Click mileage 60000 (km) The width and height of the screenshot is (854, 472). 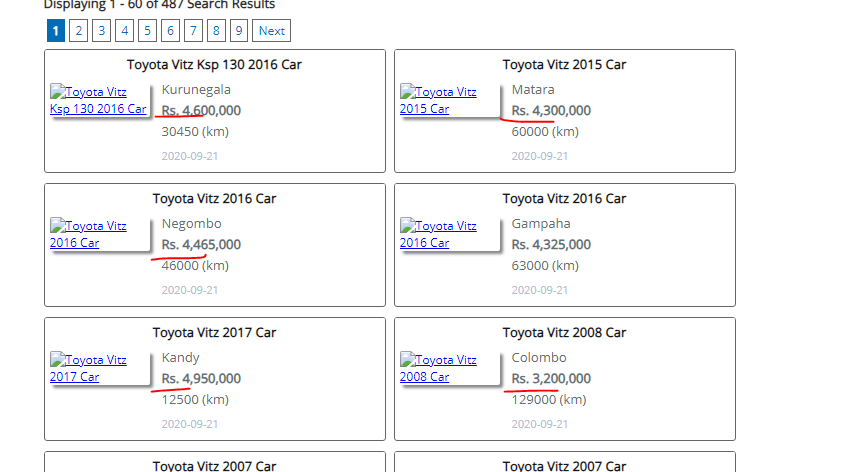[x=545, y=132]
